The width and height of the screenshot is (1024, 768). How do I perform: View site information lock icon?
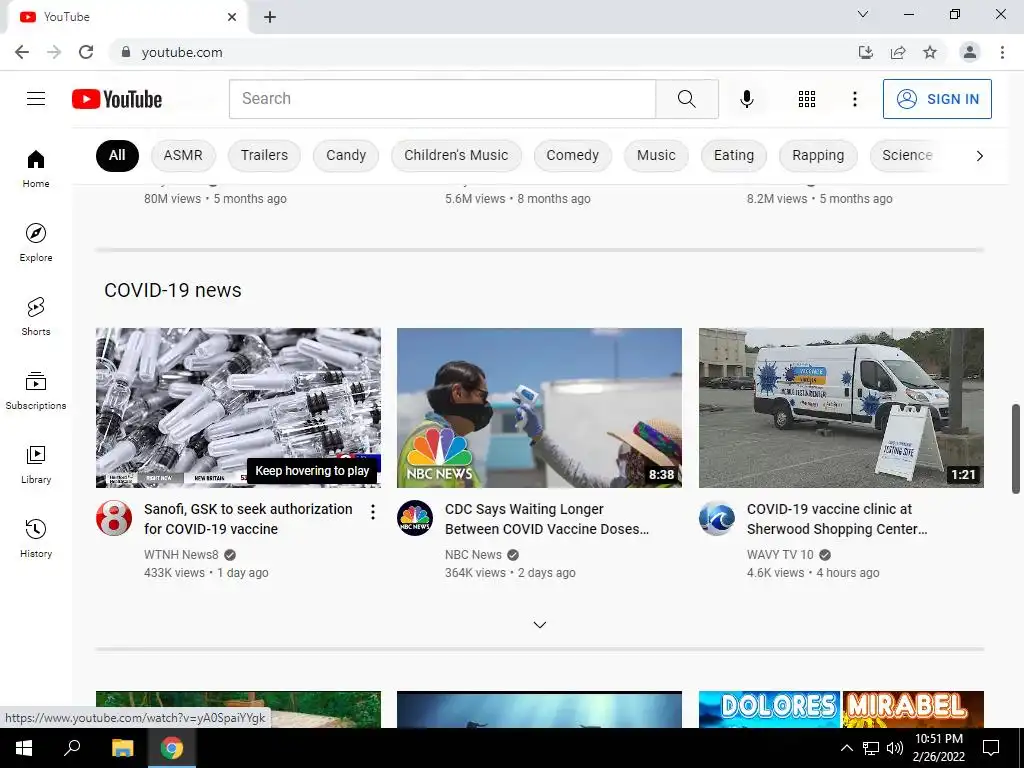click(126, 52)
